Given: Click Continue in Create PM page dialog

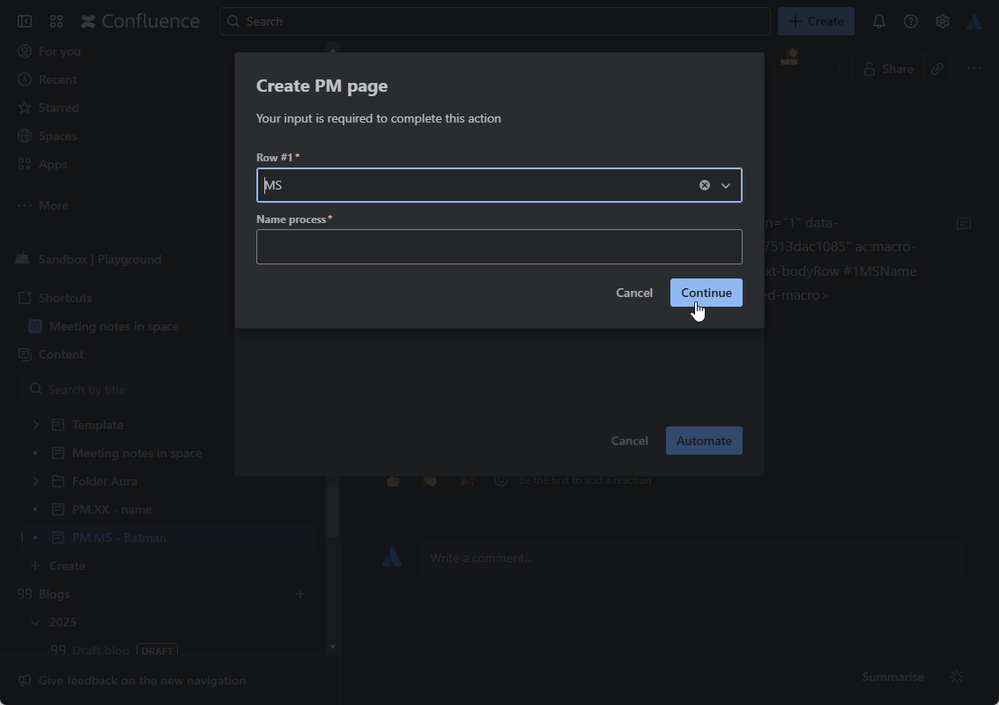Looking at the screenshot, I should (706, 292).
